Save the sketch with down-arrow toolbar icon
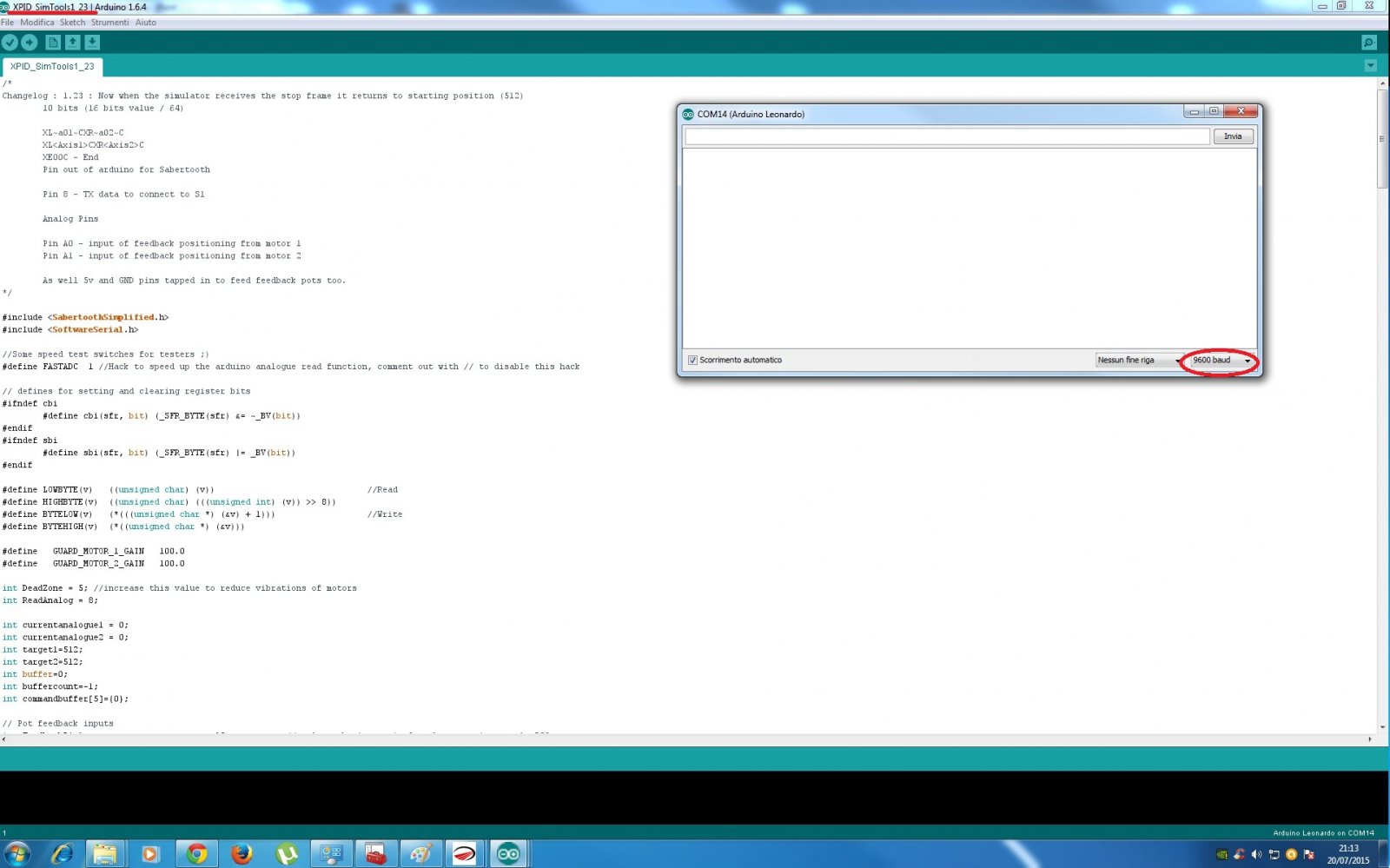 (92, 42)
